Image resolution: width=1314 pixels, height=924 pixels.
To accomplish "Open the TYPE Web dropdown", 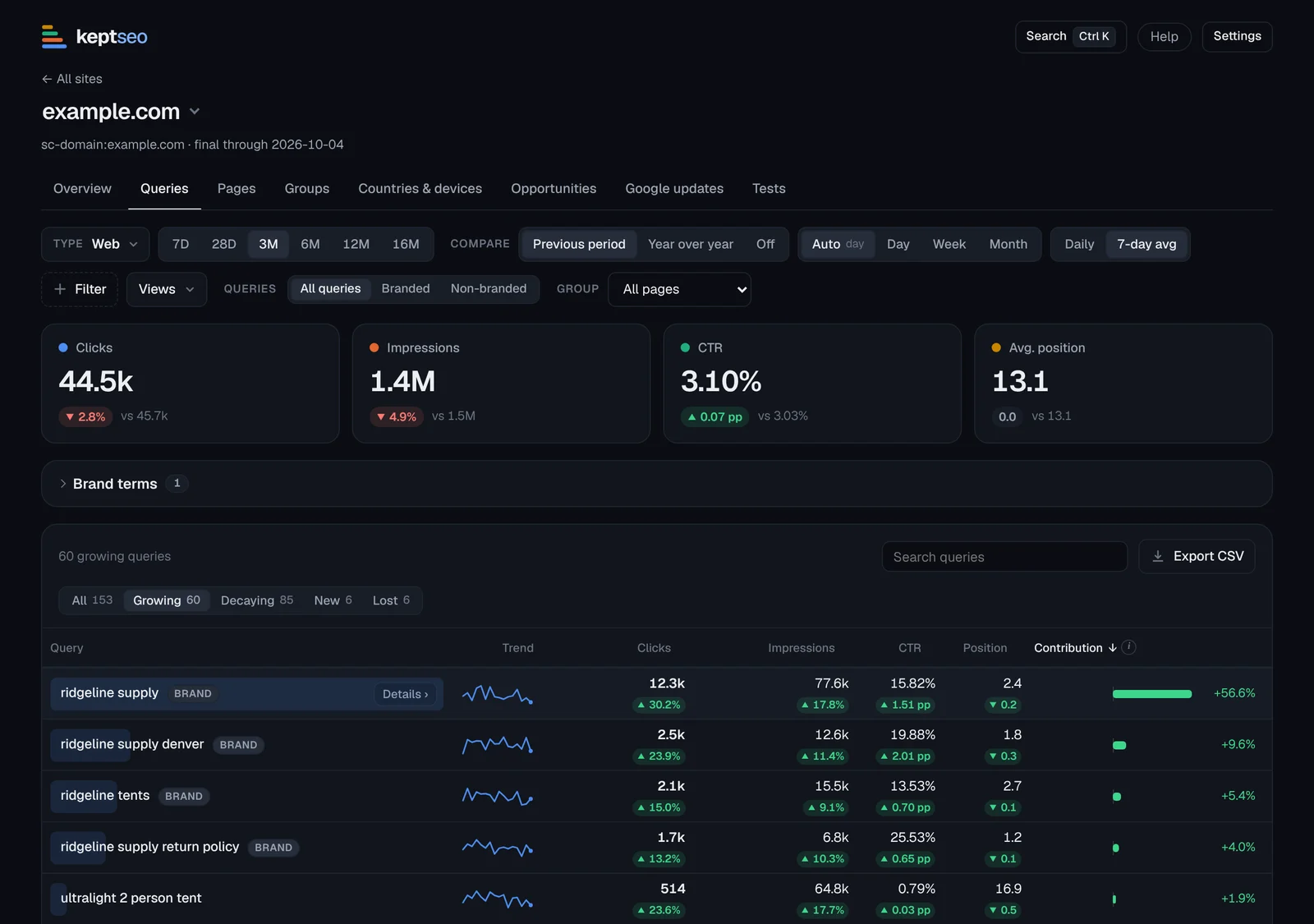I will pyautogui.click(x=95, y=244).
